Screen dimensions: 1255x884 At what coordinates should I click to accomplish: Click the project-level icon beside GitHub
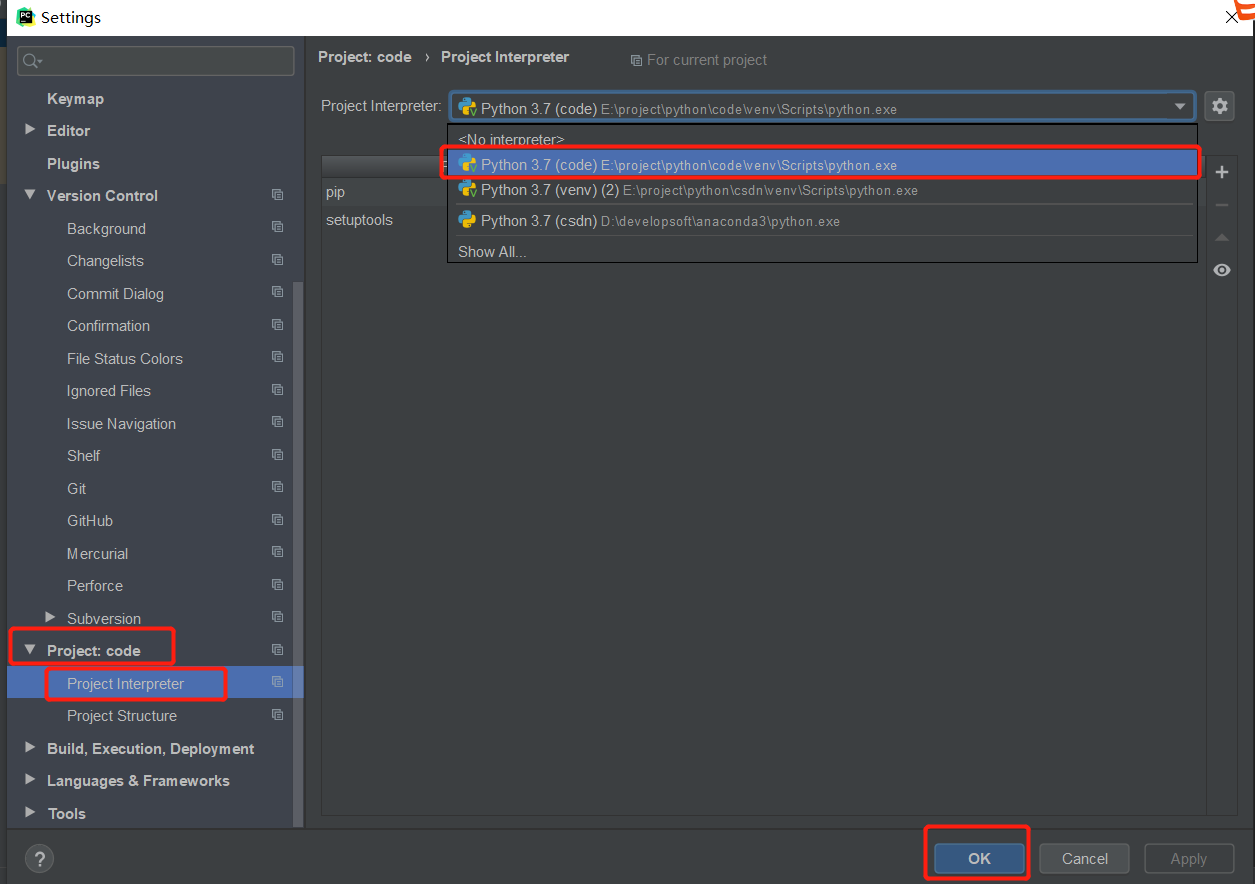pos(277,520)
